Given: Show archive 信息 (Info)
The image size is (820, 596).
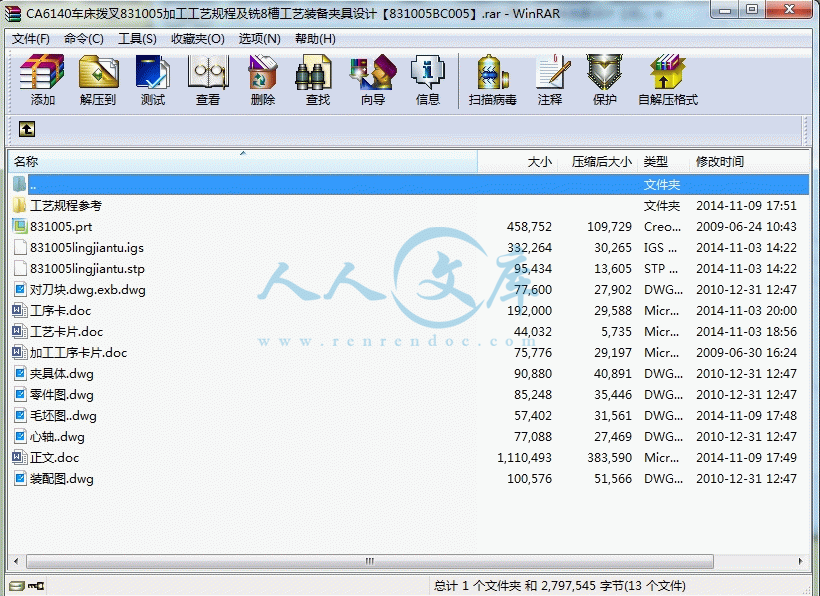Looking at the screenshot, I should point(428,79).
